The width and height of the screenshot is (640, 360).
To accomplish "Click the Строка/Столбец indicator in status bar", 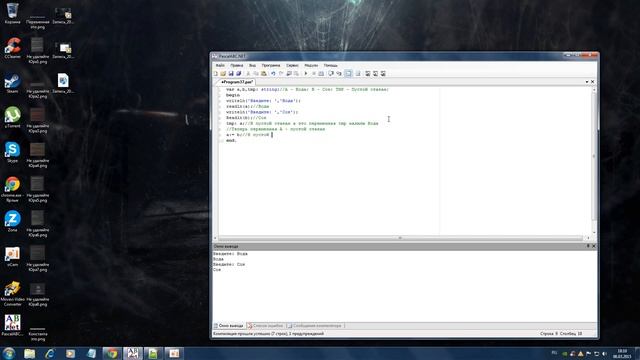I will 561,334.
